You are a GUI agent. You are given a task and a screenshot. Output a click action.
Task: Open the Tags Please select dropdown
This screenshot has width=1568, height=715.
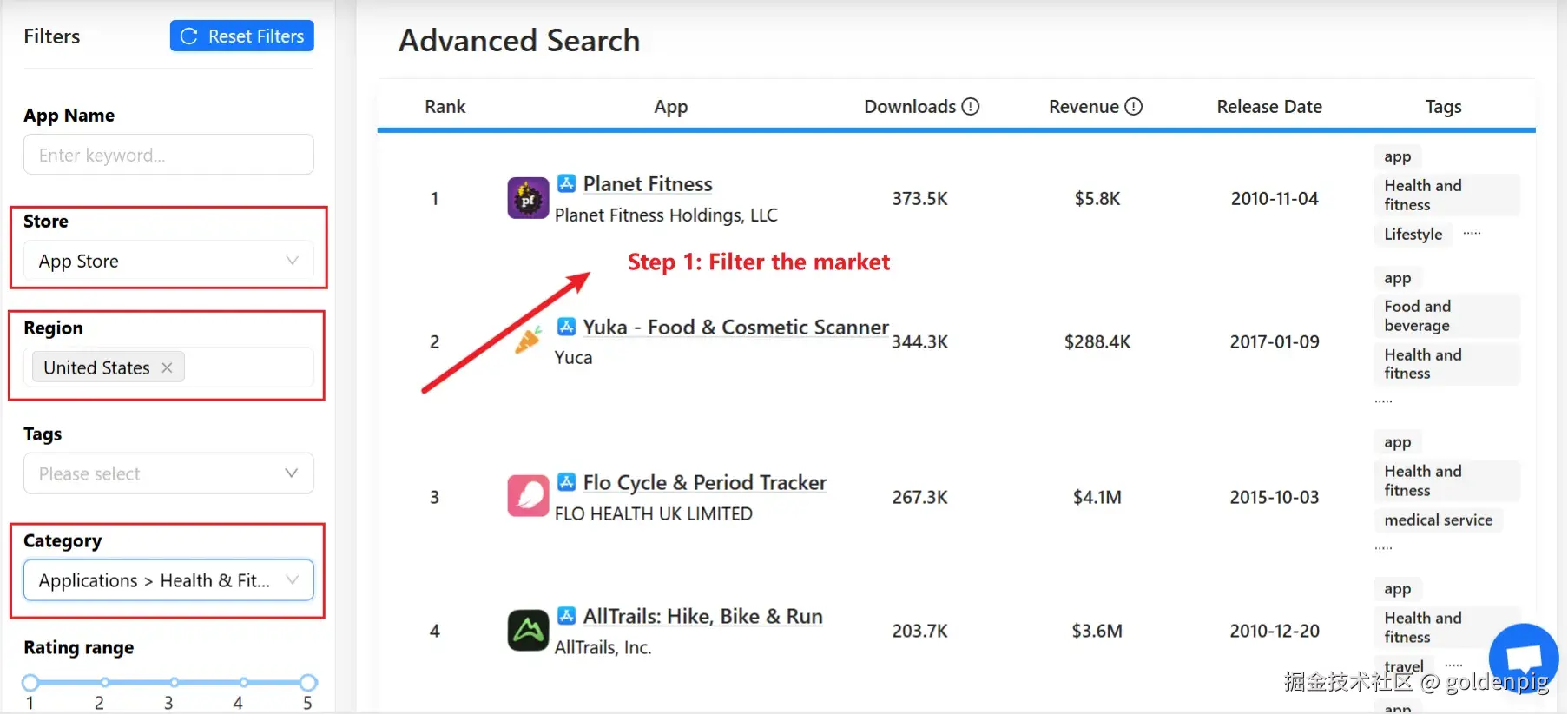pos(168,473)
